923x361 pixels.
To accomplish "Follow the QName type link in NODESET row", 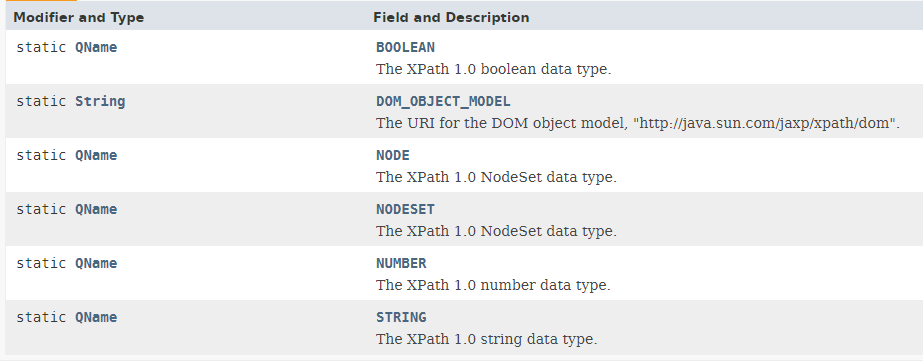I will coord(96,210).
